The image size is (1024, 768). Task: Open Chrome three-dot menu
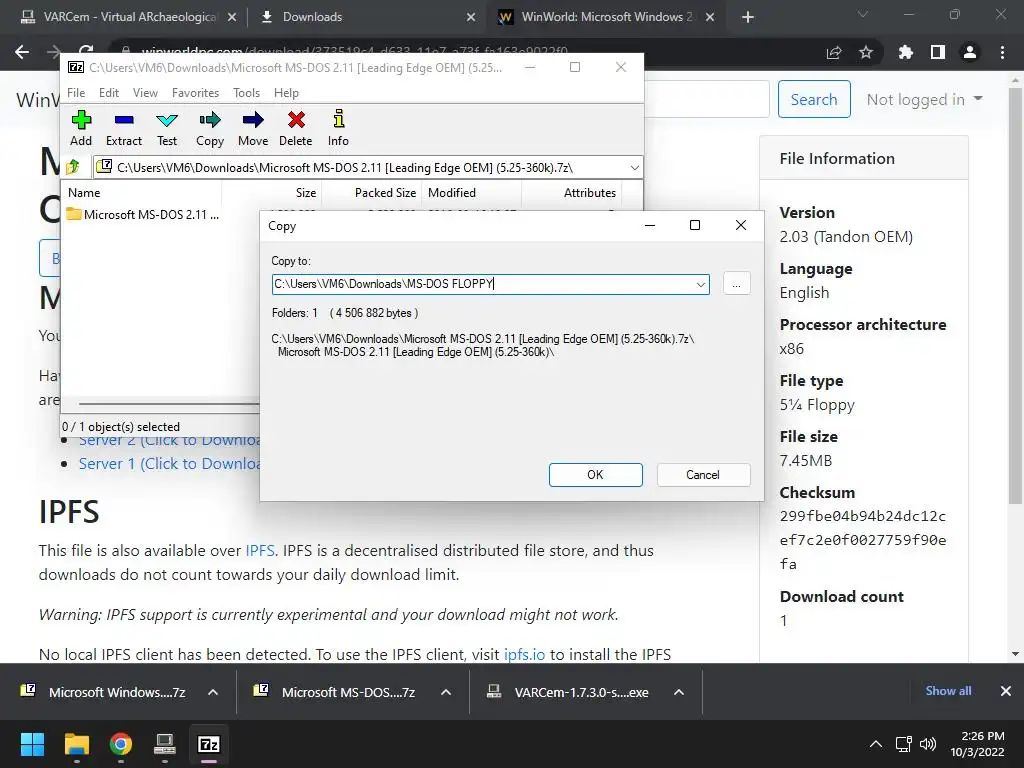coord(1002,52)
